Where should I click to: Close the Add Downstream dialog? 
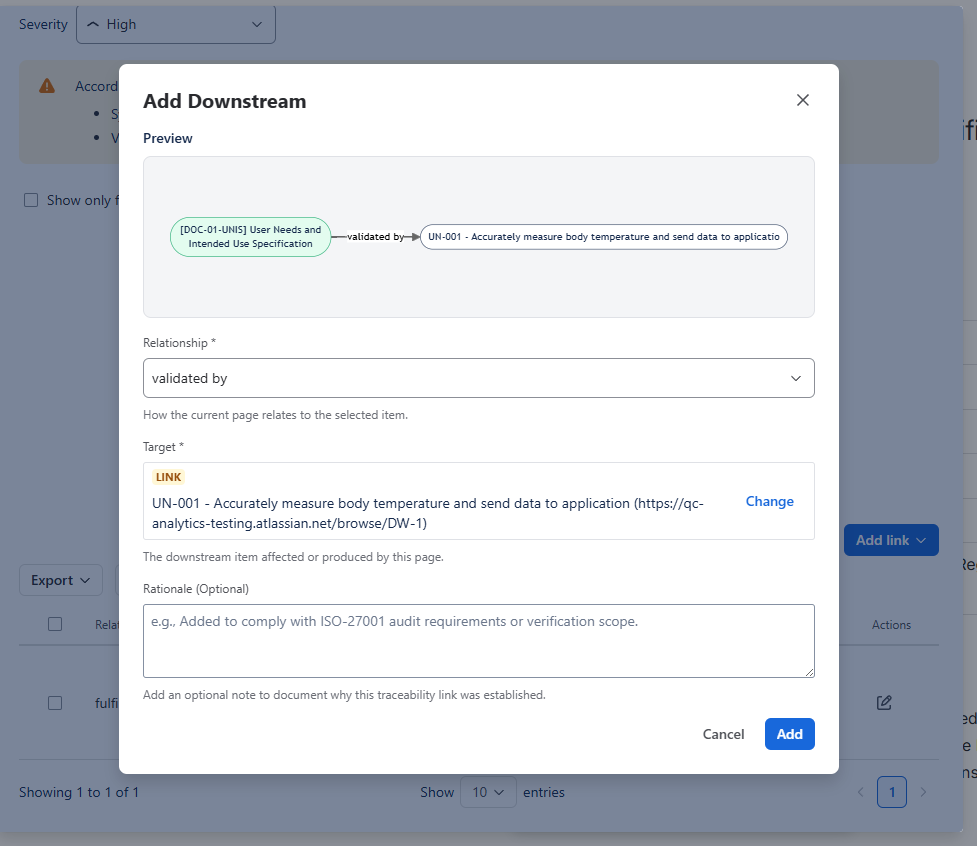point(803,100)
